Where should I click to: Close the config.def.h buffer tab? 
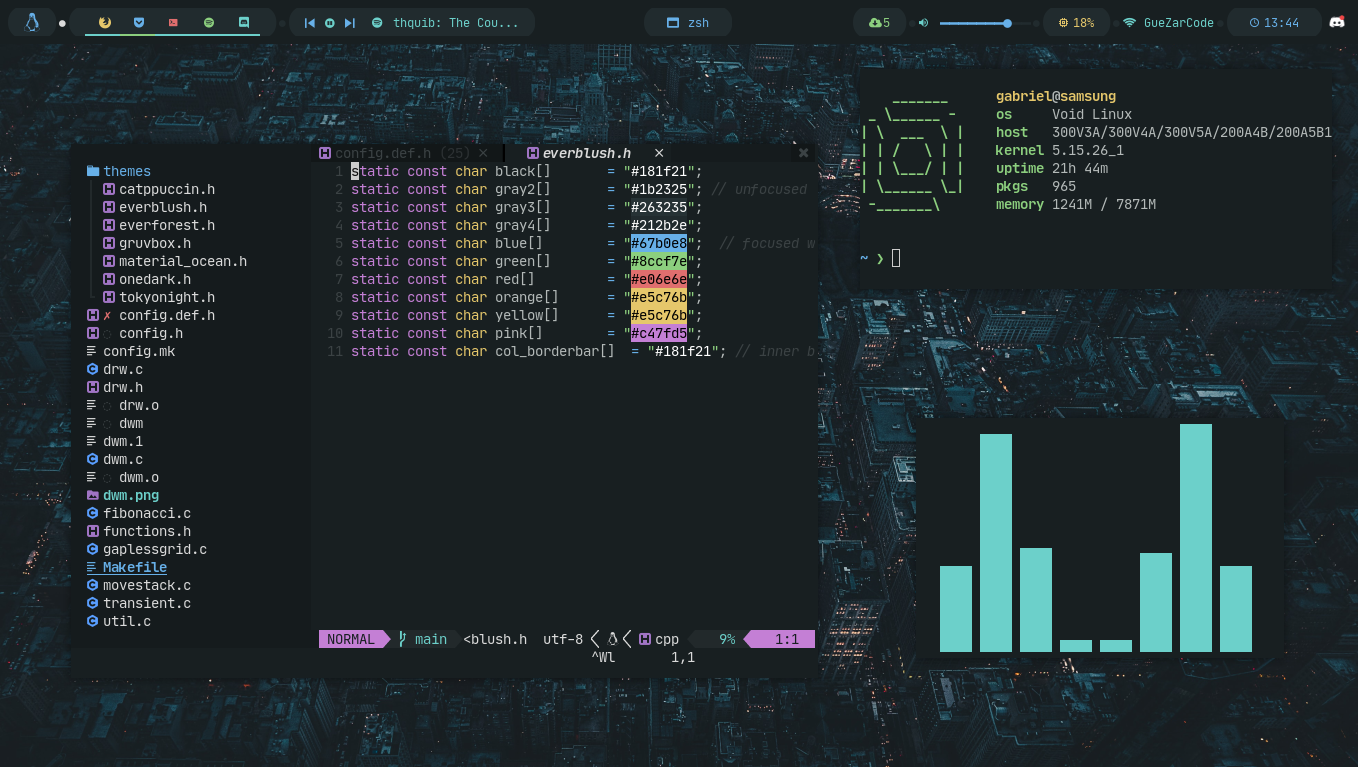[x=483, y=153]
